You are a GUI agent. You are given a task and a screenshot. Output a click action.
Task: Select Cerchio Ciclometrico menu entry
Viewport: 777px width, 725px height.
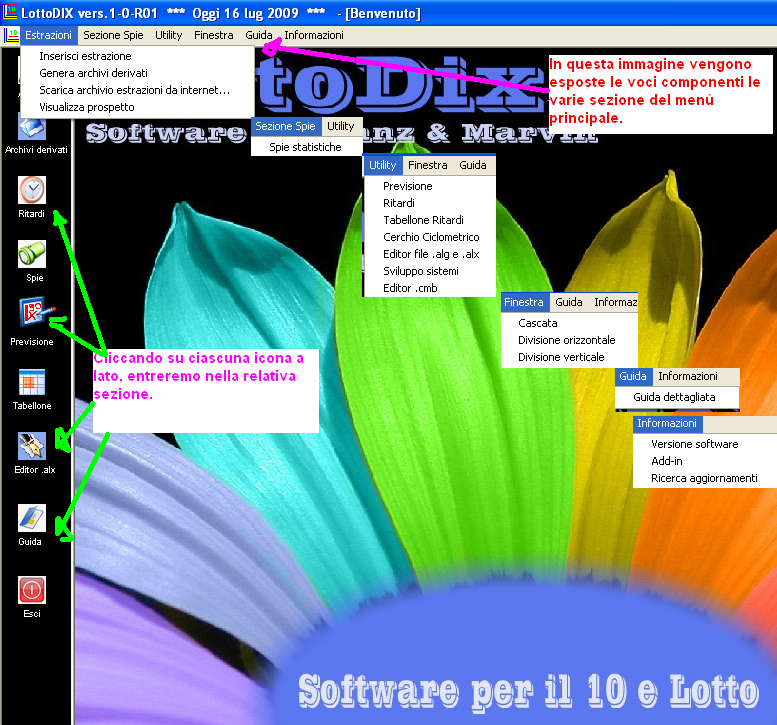point(430,237)
